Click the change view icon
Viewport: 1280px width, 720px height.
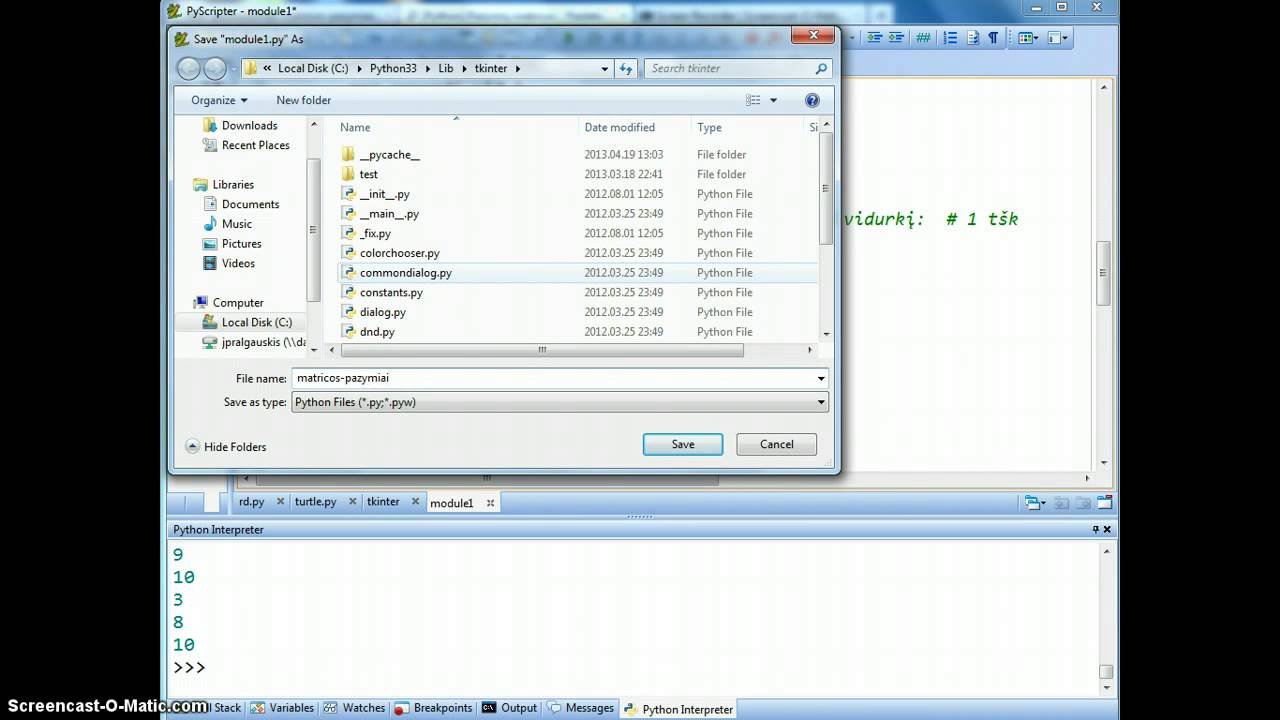tap(754, 100)
